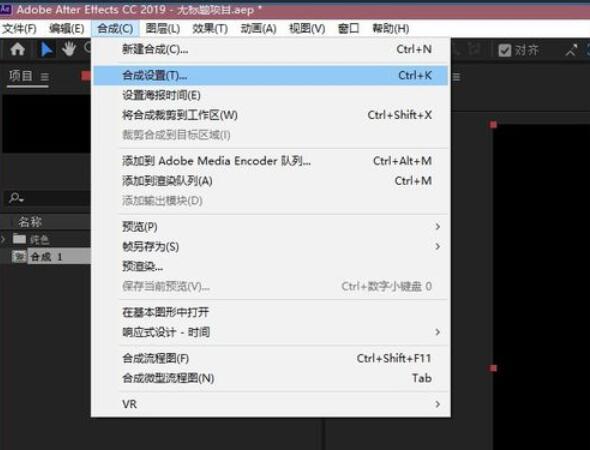Click the 项目 panel tab
Viewport: 590px width, 450px height.
[x=21, y=76]
